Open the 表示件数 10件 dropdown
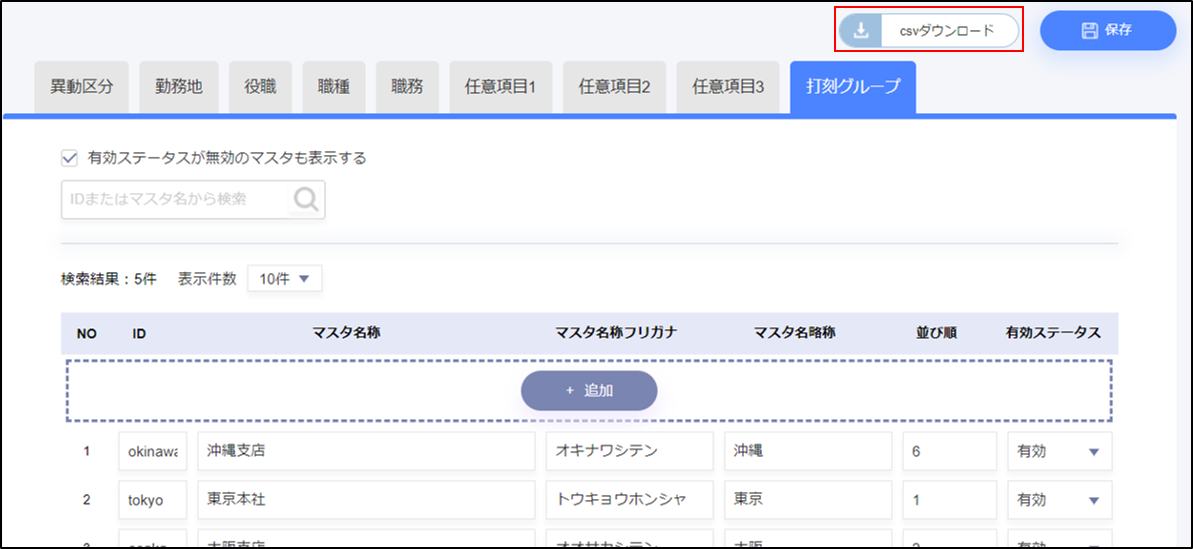The width and height of the screenshot is (1193, 549). pos(285,279)
